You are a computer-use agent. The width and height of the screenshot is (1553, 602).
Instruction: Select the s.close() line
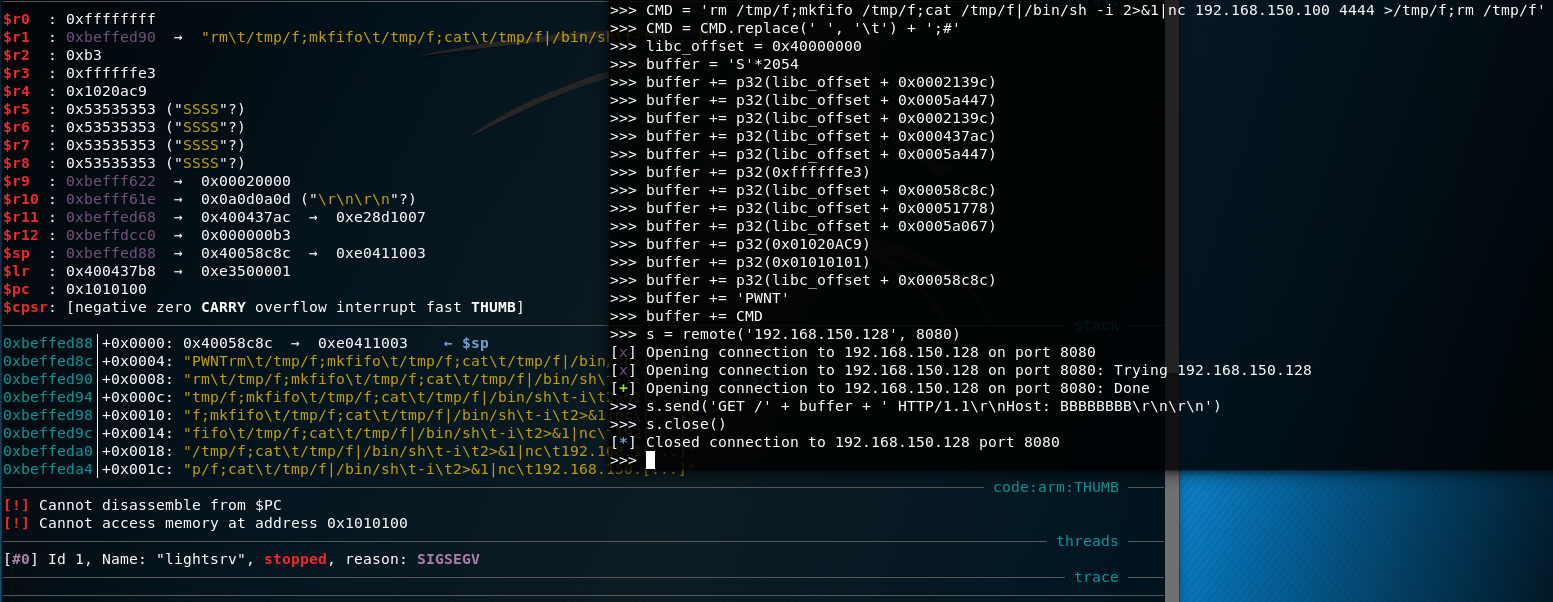(x=668, y=424)
